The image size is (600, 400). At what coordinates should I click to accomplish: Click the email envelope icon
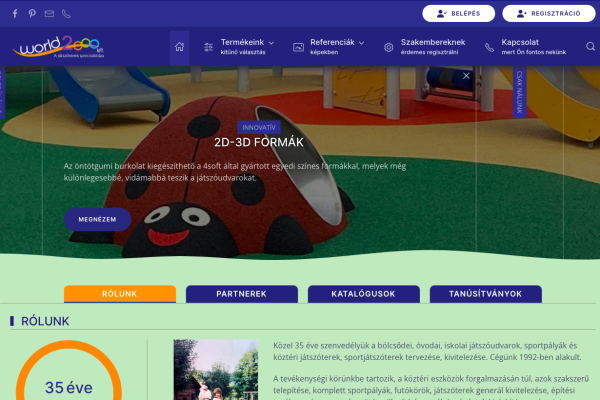coord(49,14)
